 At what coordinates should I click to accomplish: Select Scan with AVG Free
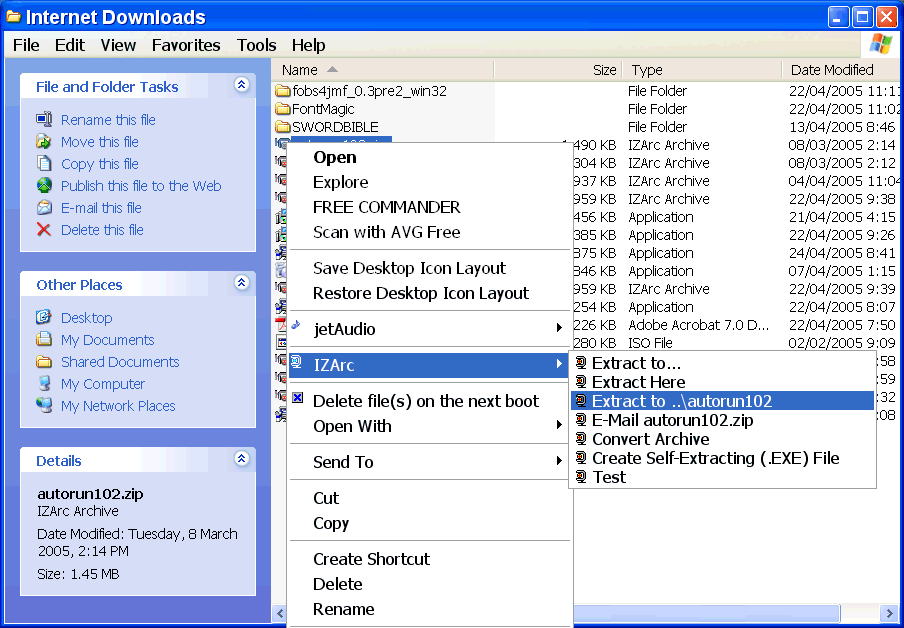(429, 232)
